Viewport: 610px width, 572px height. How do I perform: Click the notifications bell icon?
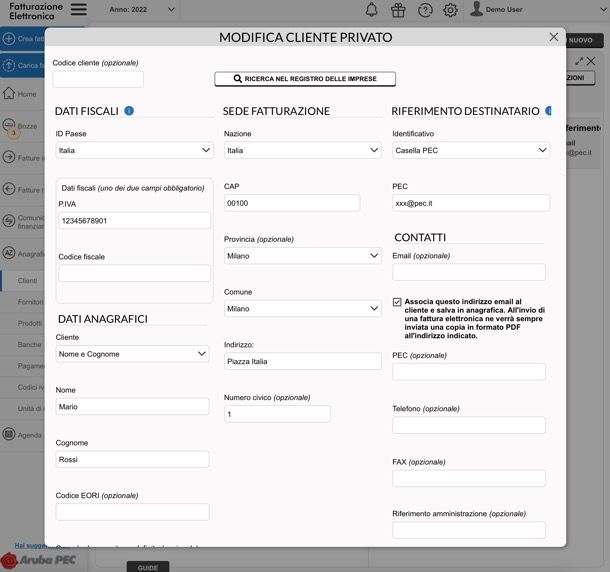372,10
